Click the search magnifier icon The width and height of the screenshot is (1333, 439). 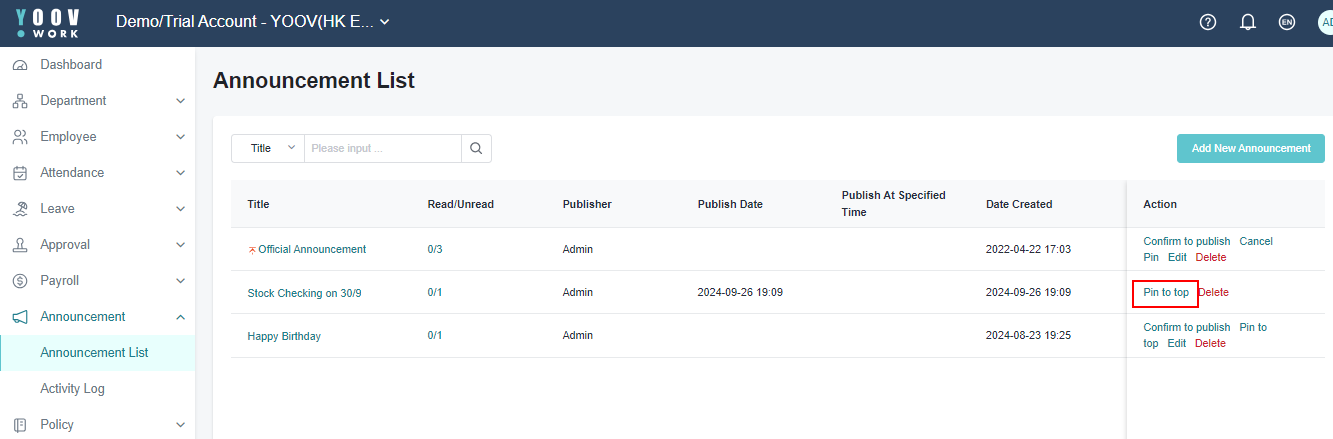476,148
